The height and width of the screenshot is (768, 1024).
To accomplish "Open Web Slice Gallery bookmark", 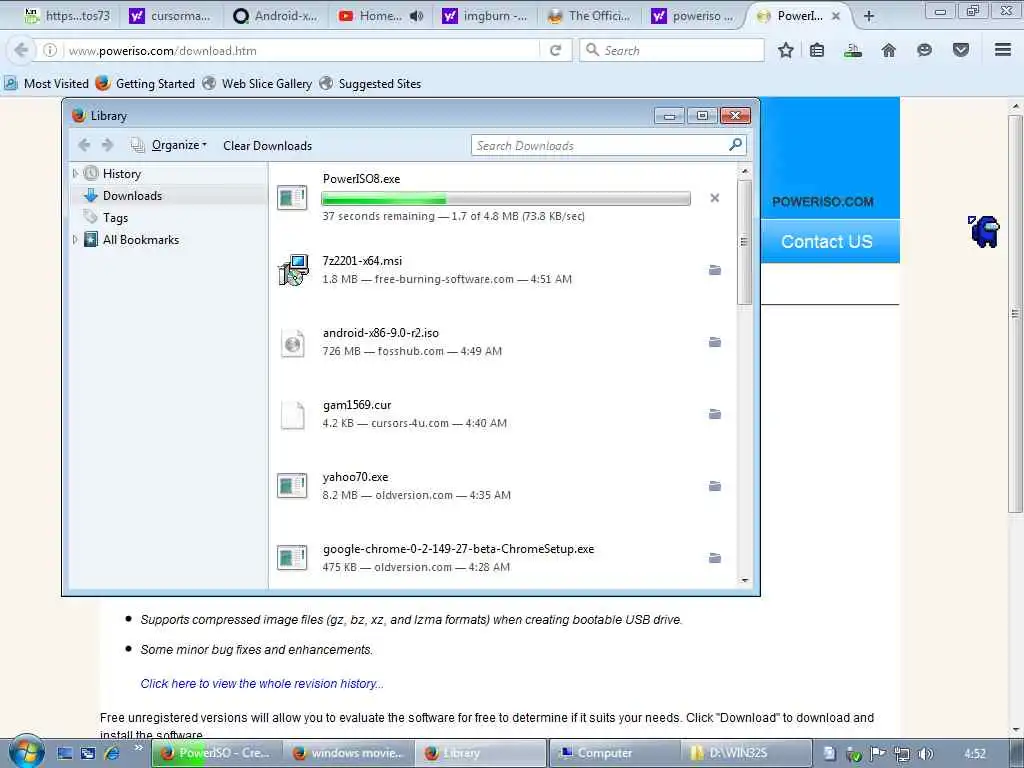I will pos(257,84).
